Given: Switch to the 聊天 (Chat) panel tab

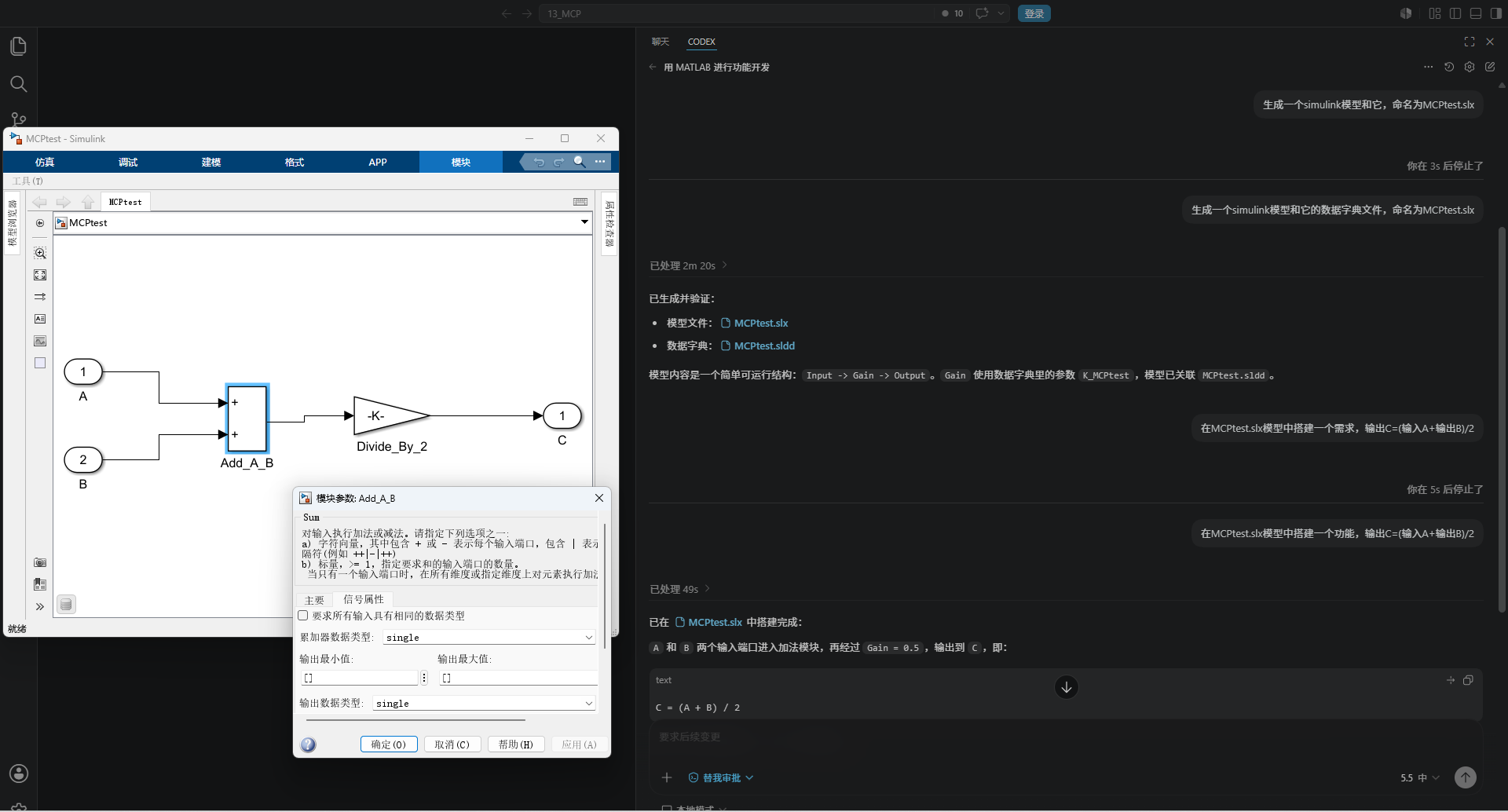Looking at the screenshot, I should [661, 42].
